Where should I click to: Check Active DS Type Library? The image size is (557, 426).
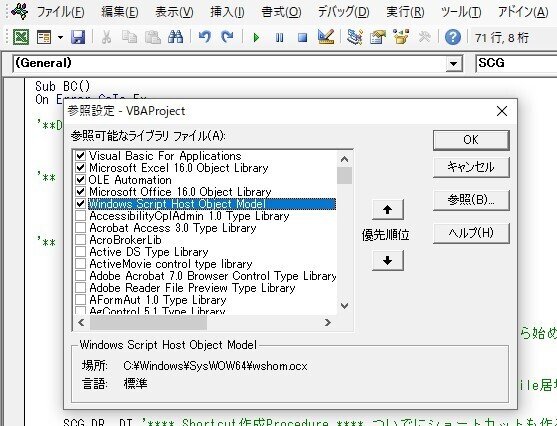[x=81, y=252]
